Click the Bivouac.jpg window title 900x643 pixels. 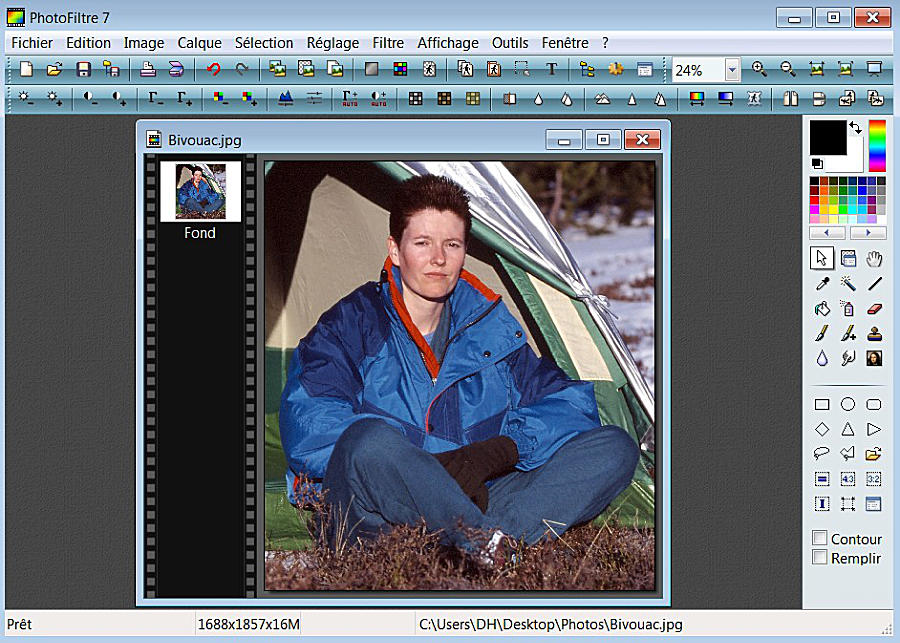(x=205, y=140)
